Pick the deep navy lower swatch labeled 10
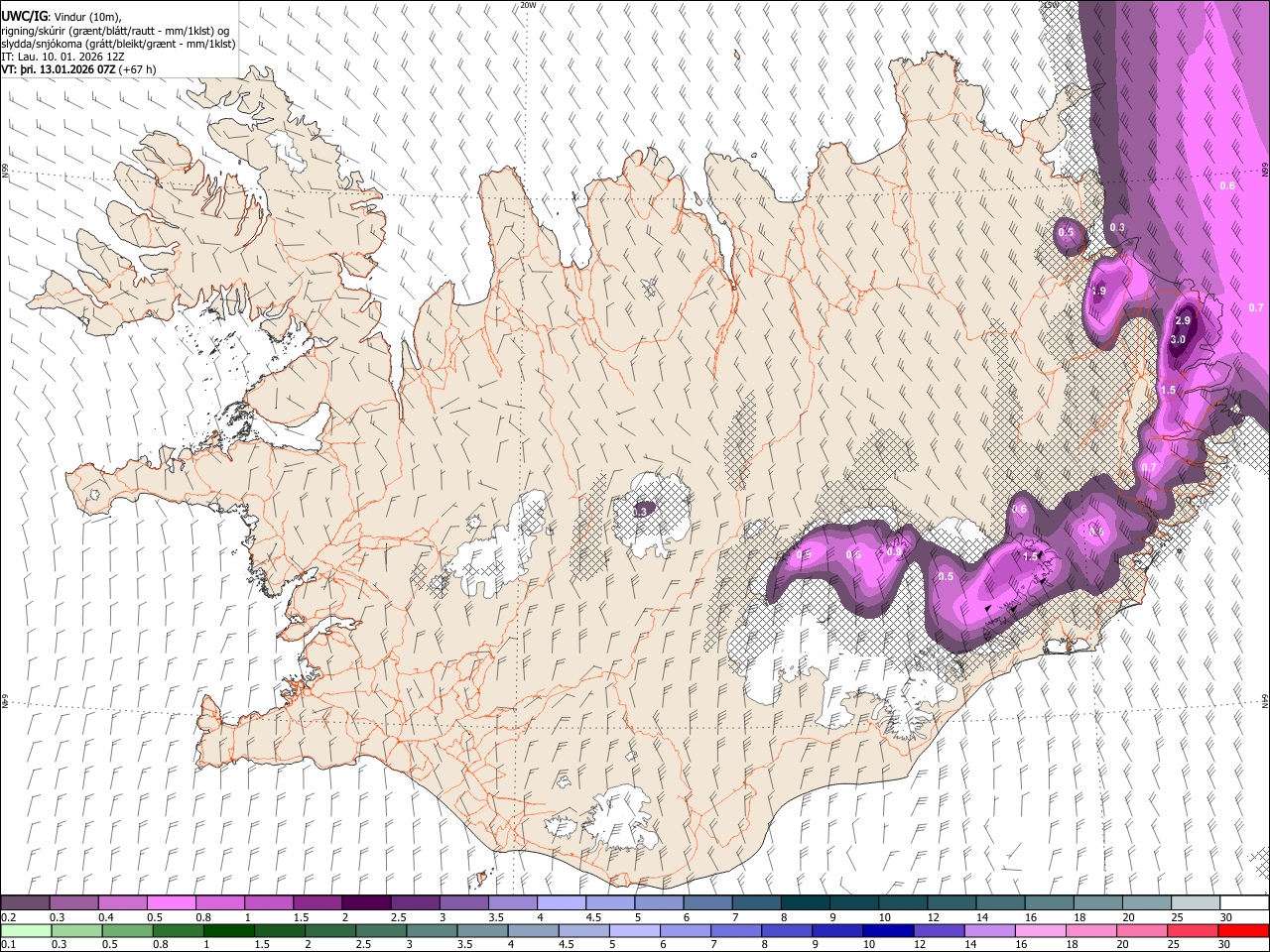Image resolution: width=1270 pixels, height=952 pixels. click(888, 931)
